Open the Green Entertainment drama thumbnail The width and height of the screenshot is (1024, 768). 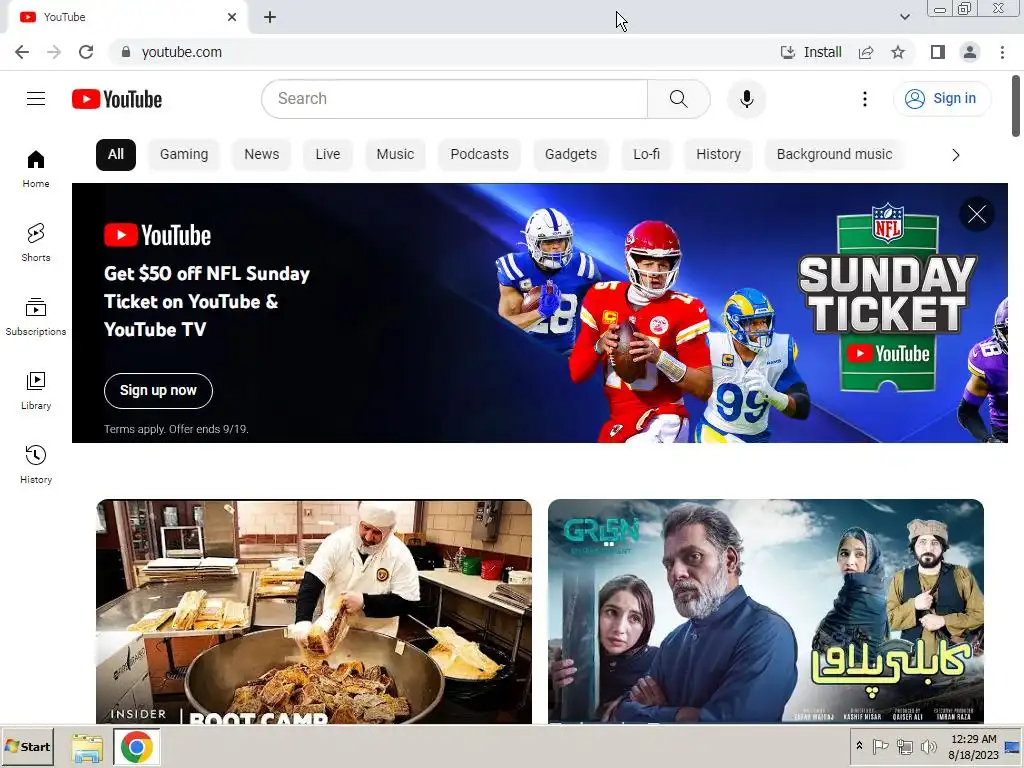point(765,611)
